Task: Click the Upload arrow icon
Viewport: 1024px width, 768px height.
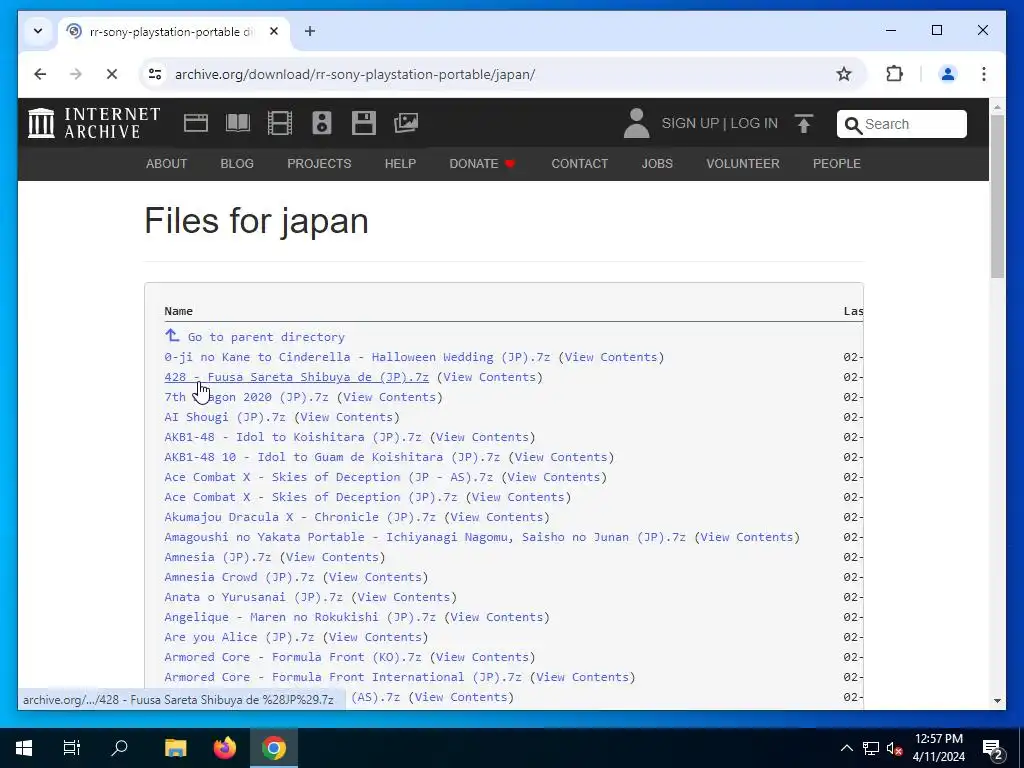Action: click(804, 123)
